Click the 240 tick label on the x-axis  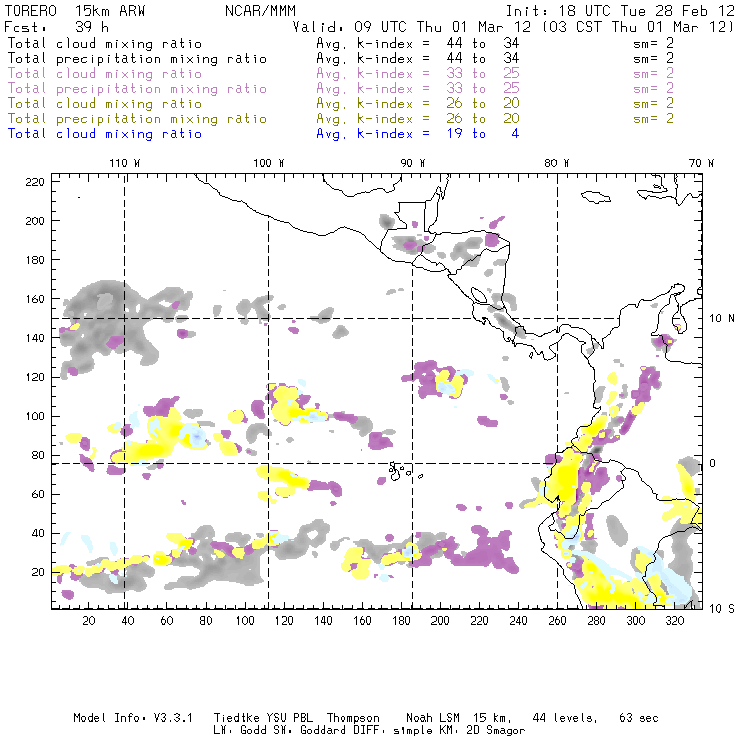pyautogui.click(x=518, y=621)
